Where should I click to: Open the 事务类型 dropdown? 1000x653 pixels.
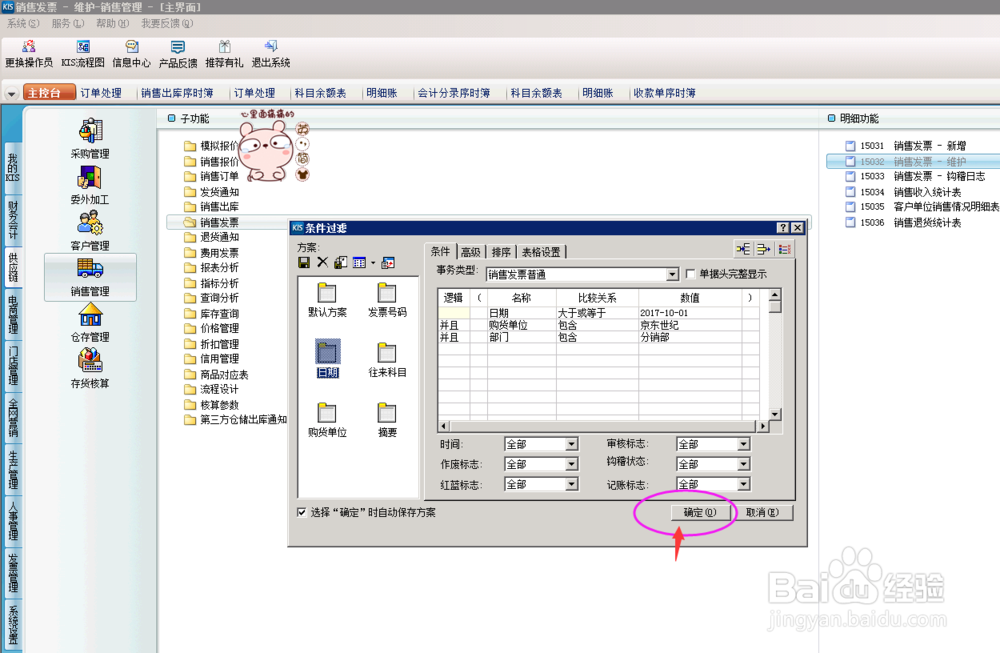tap(672, 274)
